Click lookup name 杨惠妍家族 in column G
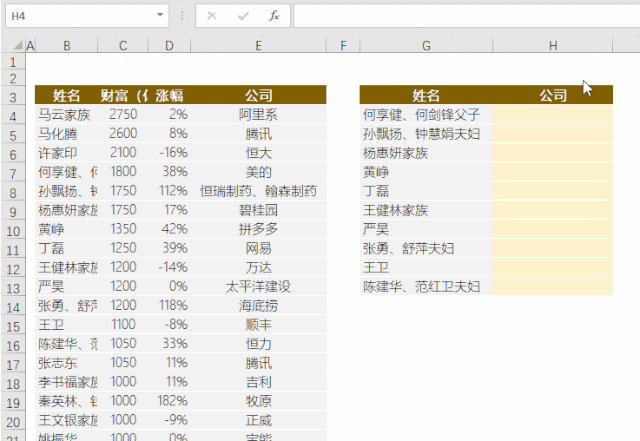640x441 pixels. pos(426,153)
